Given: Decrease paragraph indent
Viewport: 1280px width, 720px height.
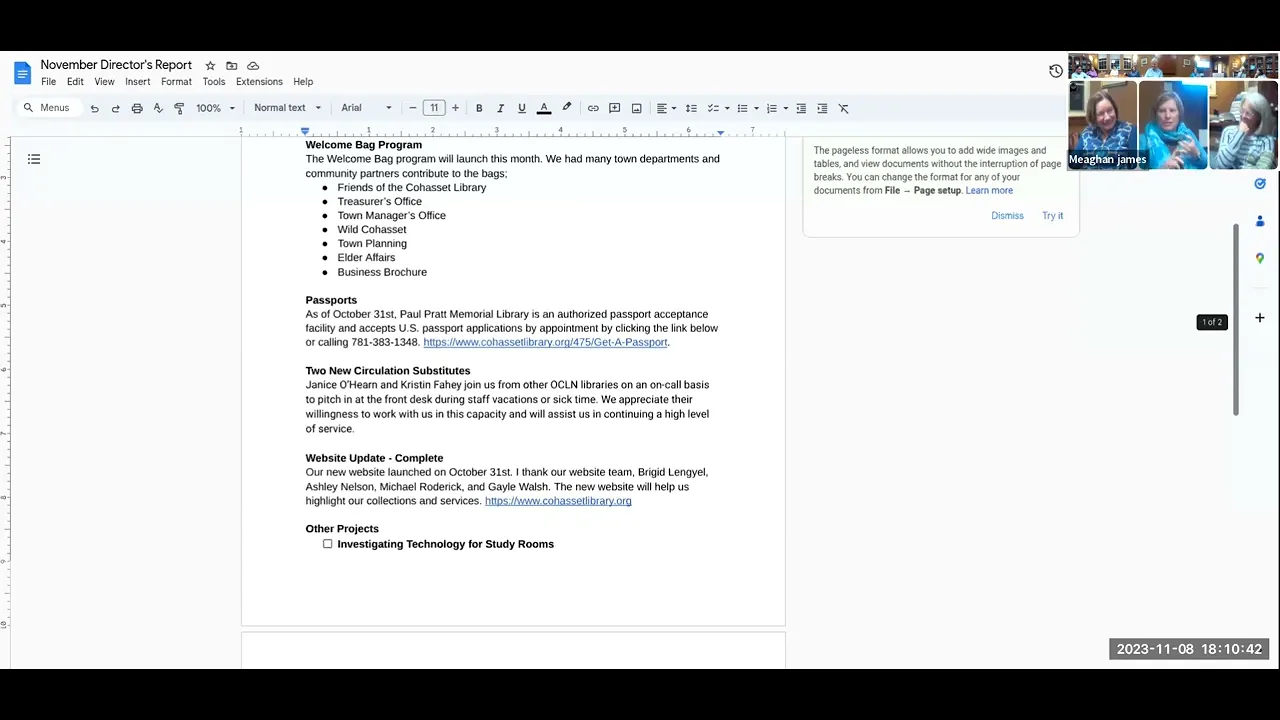Looking at the screenshot, I should pyautogui.click(x=801, y=108).
